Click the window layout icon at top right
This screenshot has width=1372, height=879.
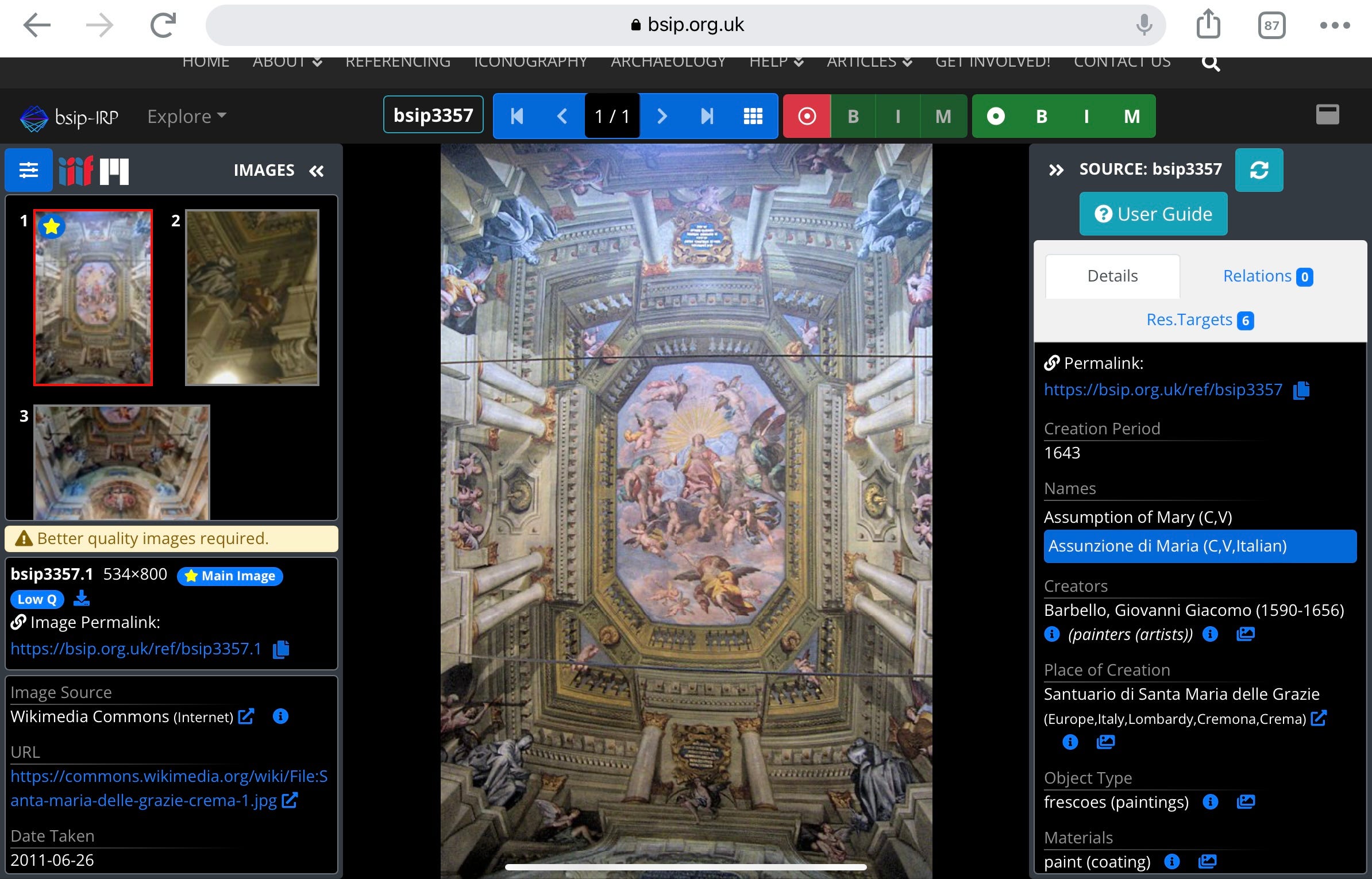coord(1328,114)
